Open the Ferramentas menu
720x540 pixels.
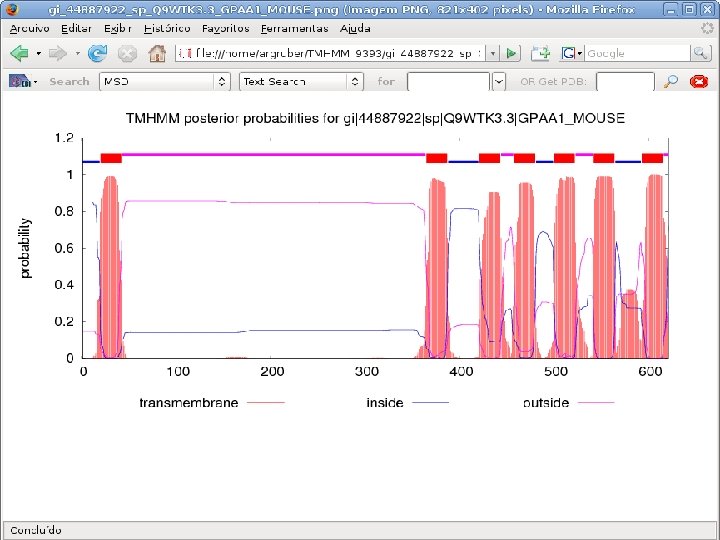294,28
